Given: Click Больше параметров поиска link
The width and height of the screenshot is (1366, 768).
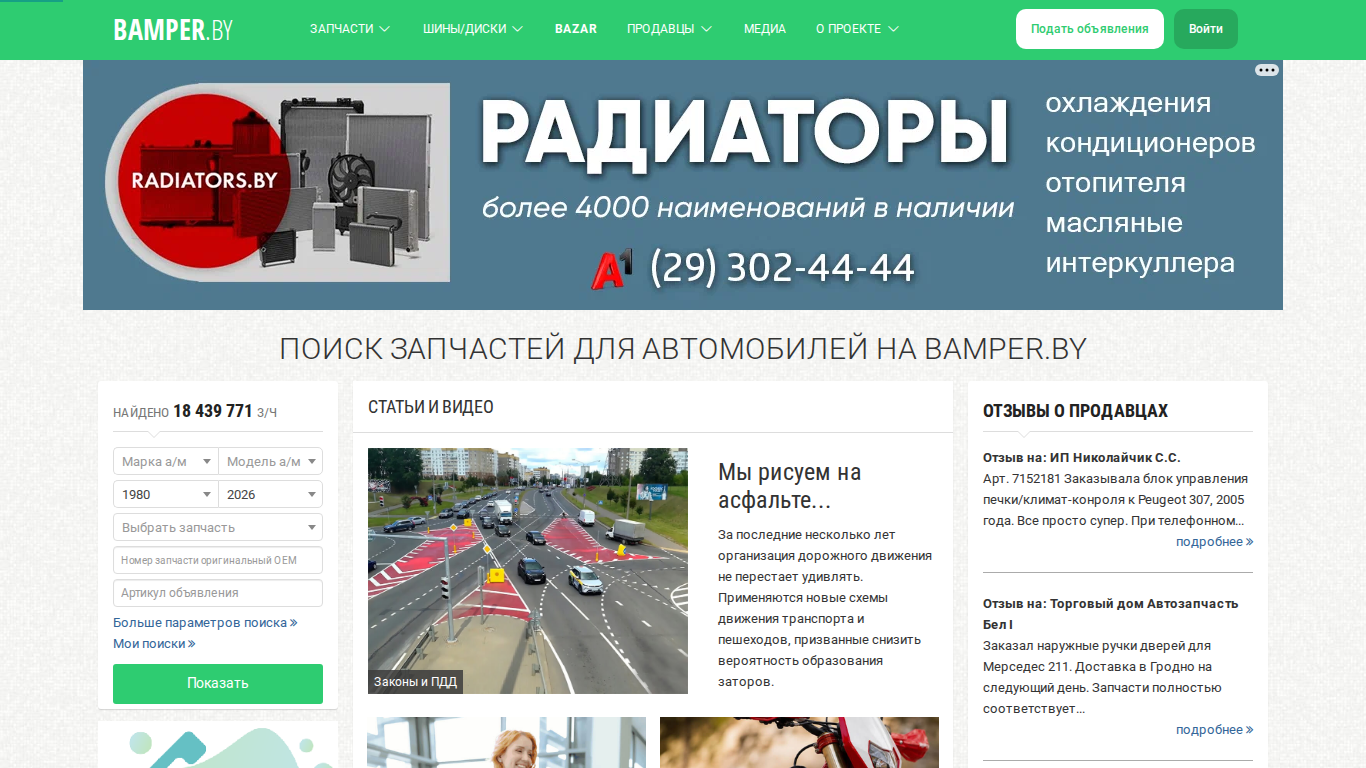Looking at the screenshot, I should coord(205,622).
